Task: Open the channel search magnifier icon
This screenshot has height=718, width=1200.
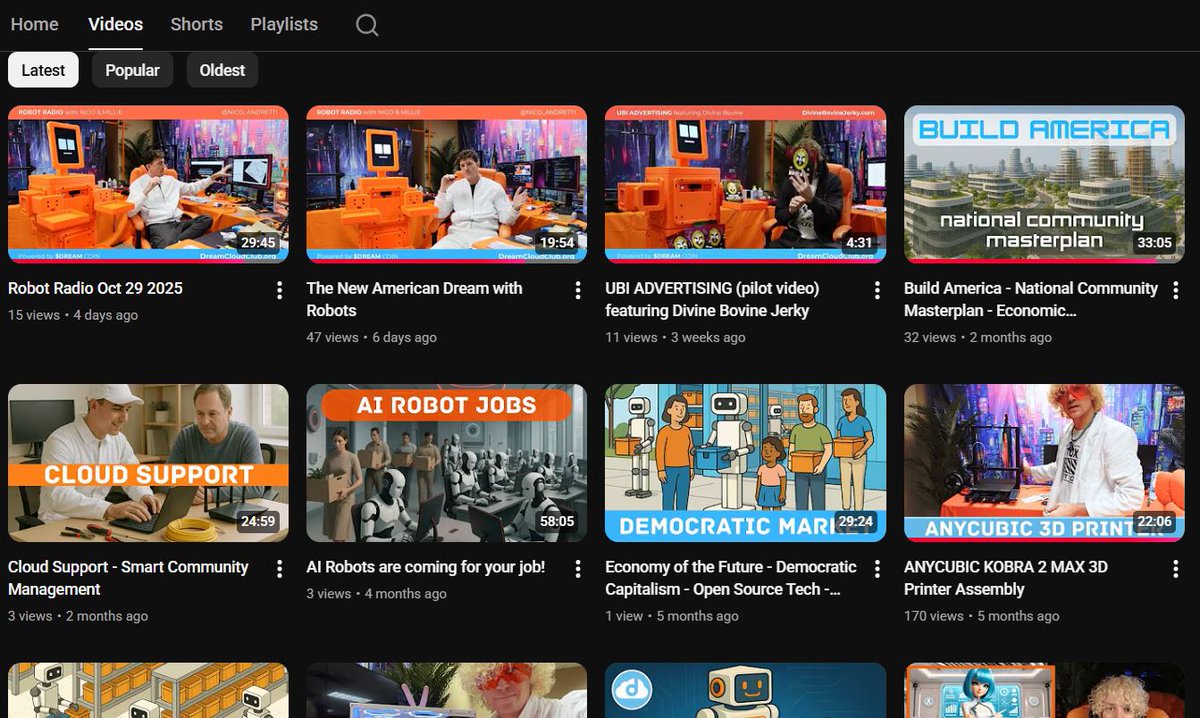Action: pyautogui.click(x=367, y=25)
